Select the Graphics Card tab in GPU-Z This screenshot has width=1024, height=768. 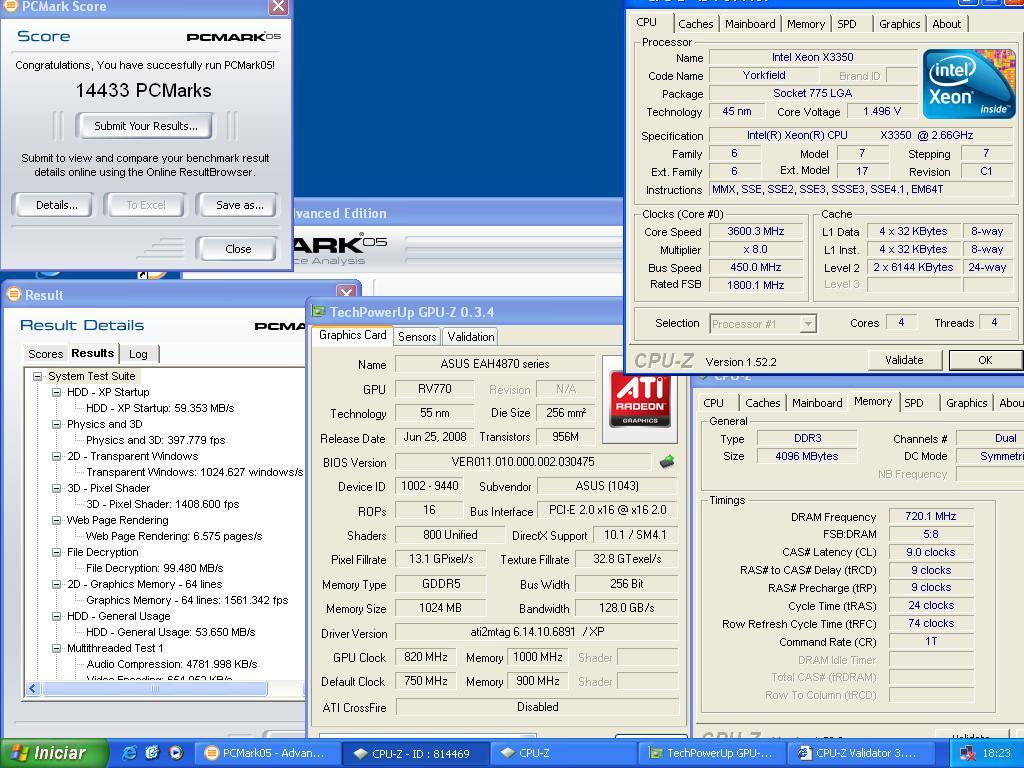[x=353, y=335]
